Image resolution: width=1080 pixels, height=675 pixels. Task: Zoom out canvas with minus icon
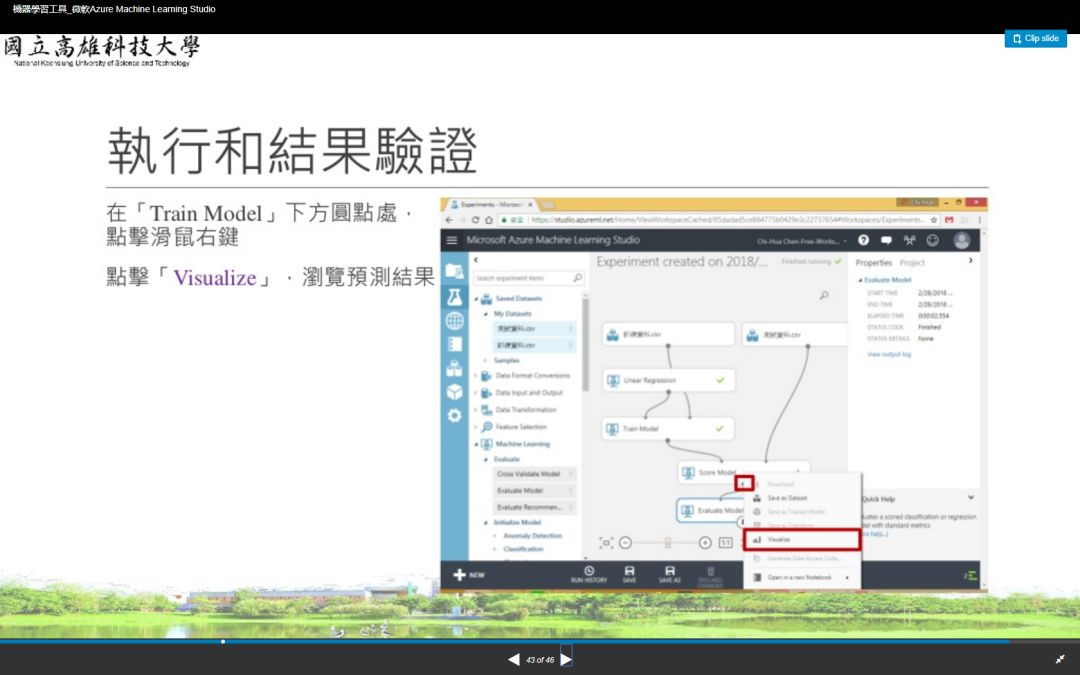point(625,543)
